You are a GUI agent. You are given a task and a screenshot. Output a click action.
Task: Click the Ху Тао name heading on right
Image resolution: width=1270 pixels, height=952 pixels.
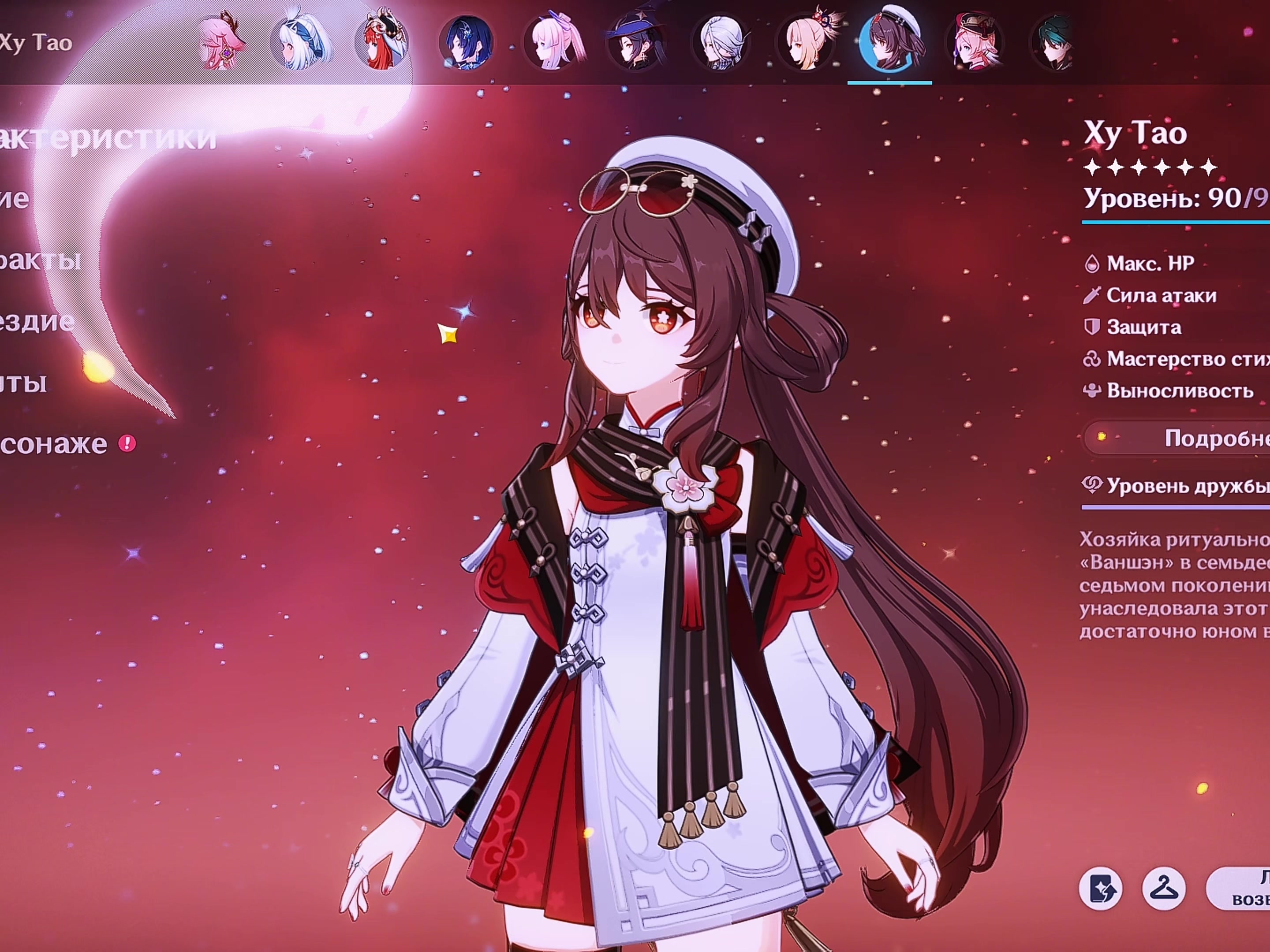click(1135, 134)
